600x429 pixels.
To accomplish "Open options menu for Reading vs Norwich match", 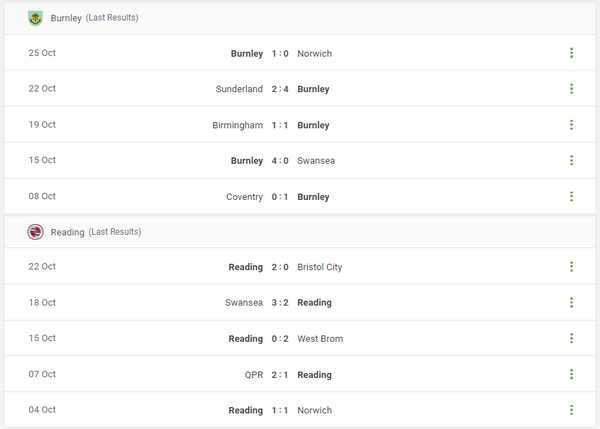I will 571,410.
